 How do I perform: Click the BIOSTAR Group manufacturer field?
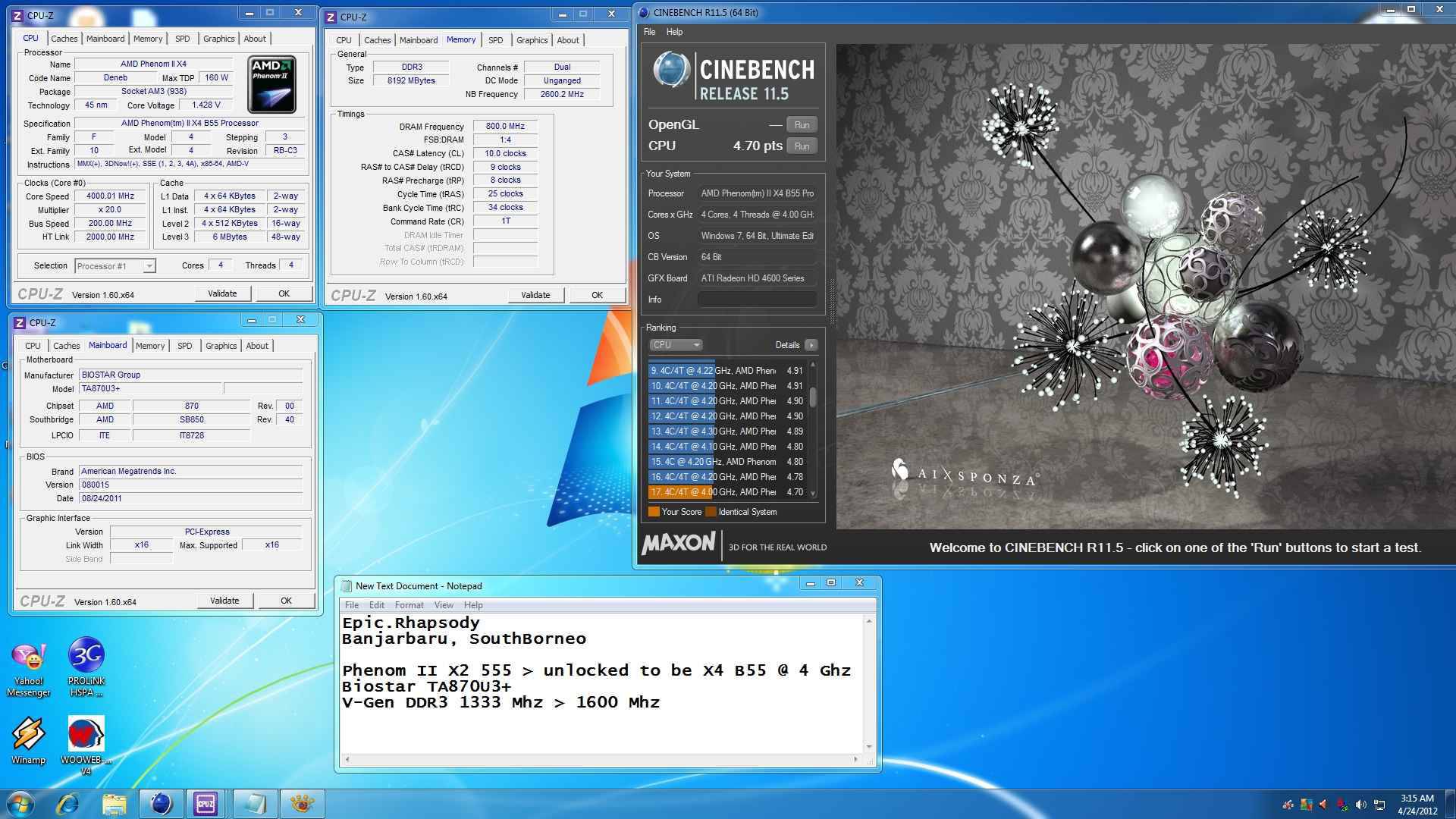pos(191,375)
